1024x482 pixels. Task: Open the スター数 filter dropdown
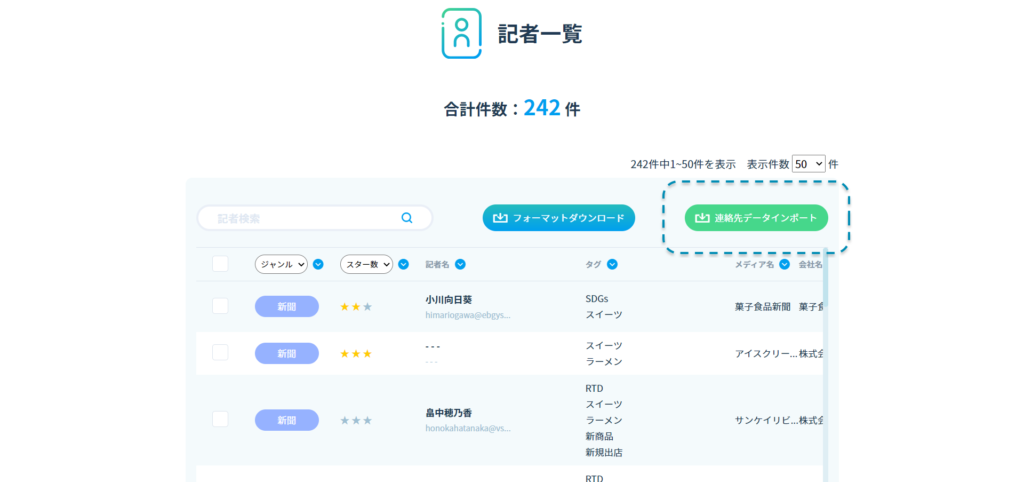(366, 265)
